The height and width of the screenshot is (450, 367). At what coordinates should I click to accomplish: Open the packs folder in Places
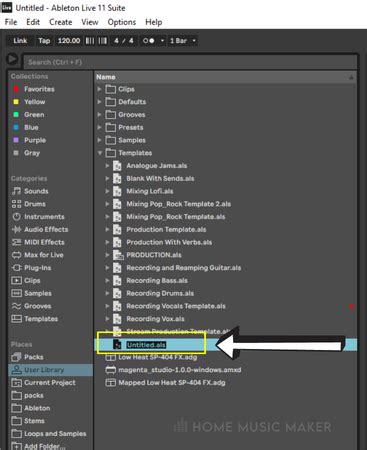28,395
